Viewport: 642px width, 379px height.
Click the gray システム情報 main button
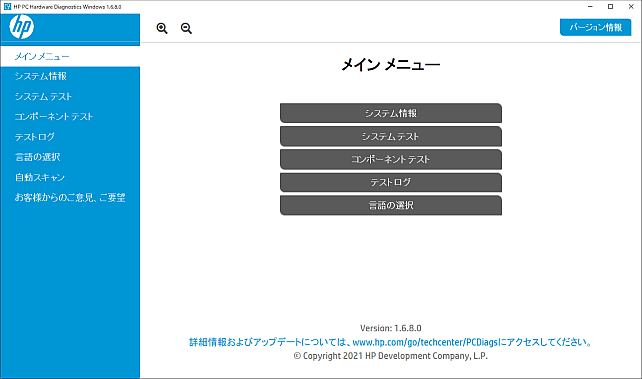click(391, 113)
